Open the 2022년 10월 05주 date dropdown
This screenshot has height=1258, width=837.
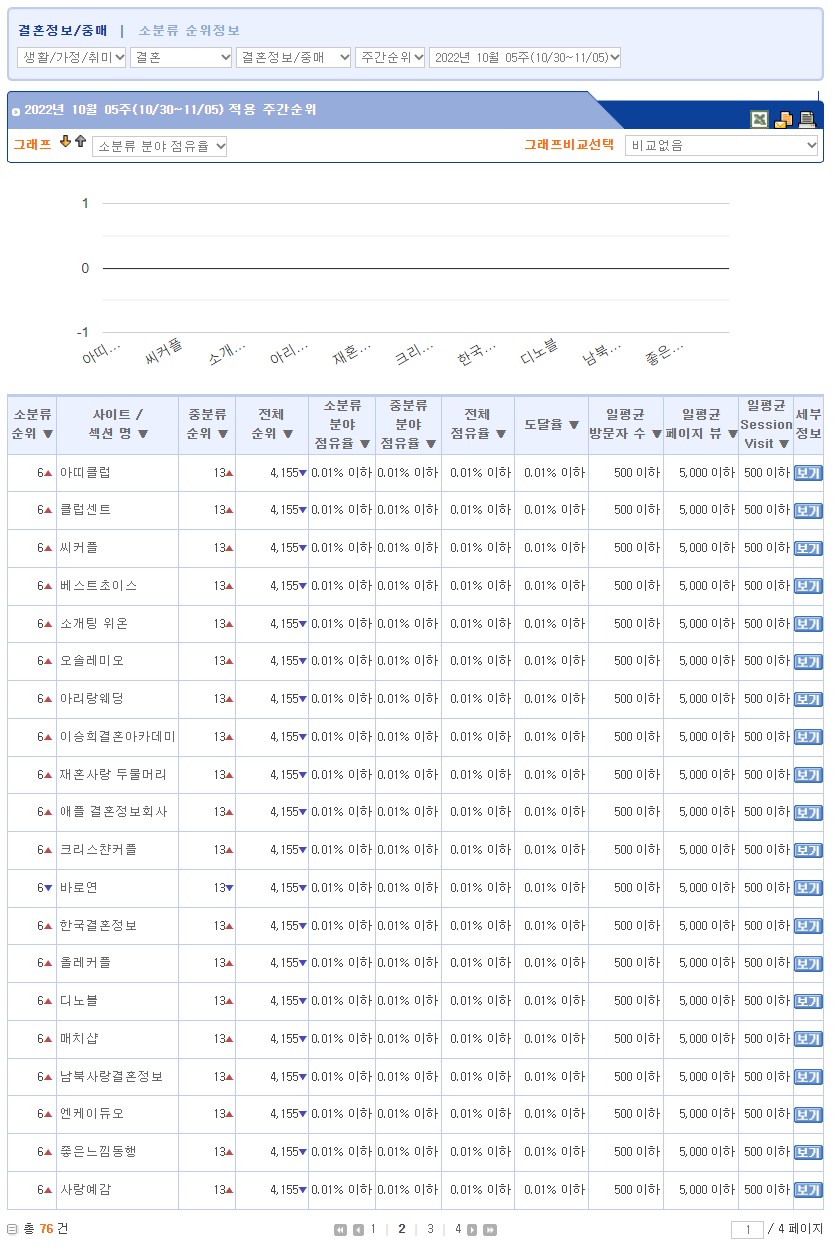(x=525, y=58)
